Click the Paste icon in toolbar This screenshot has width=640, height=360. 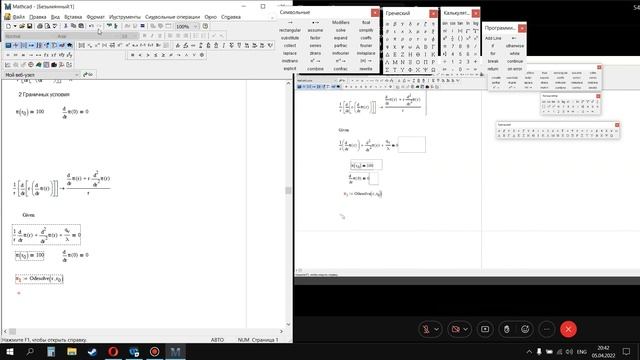(x=81, y=26)
